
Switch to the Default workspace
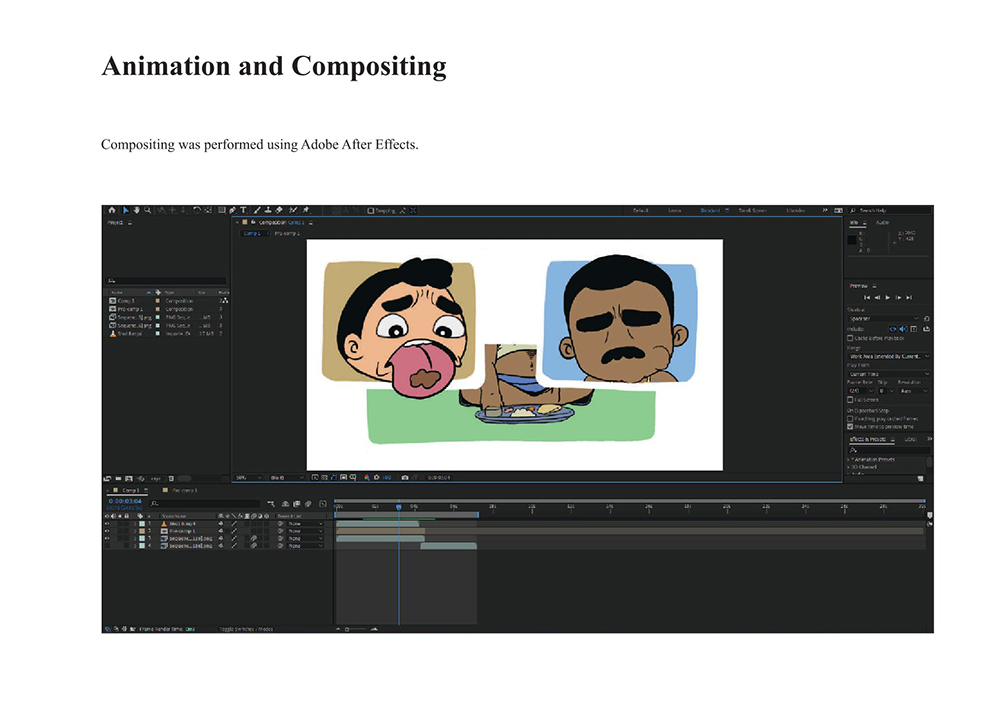click(x=640, y=210)
